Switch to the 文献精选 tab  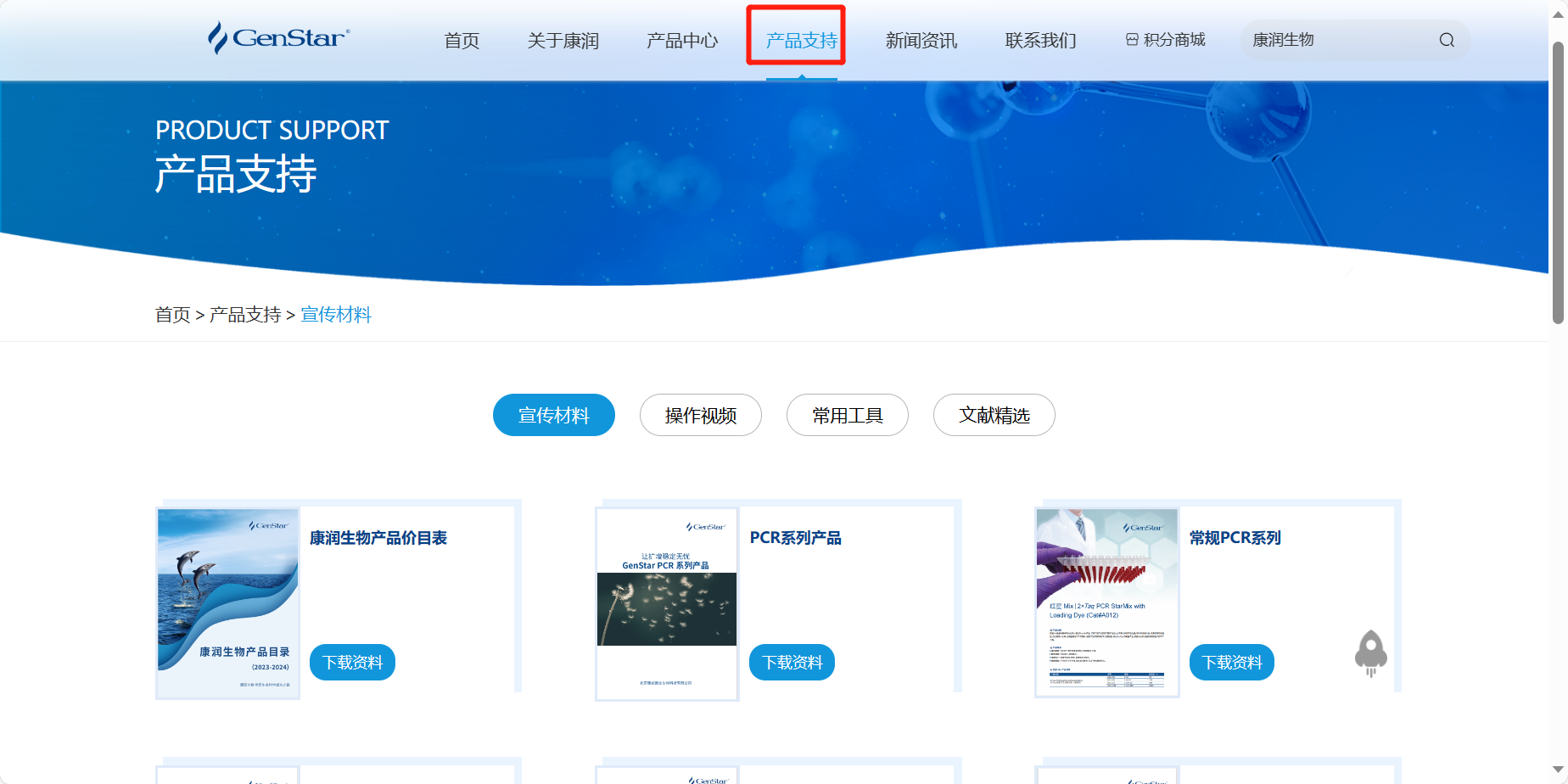coord(994,415)
